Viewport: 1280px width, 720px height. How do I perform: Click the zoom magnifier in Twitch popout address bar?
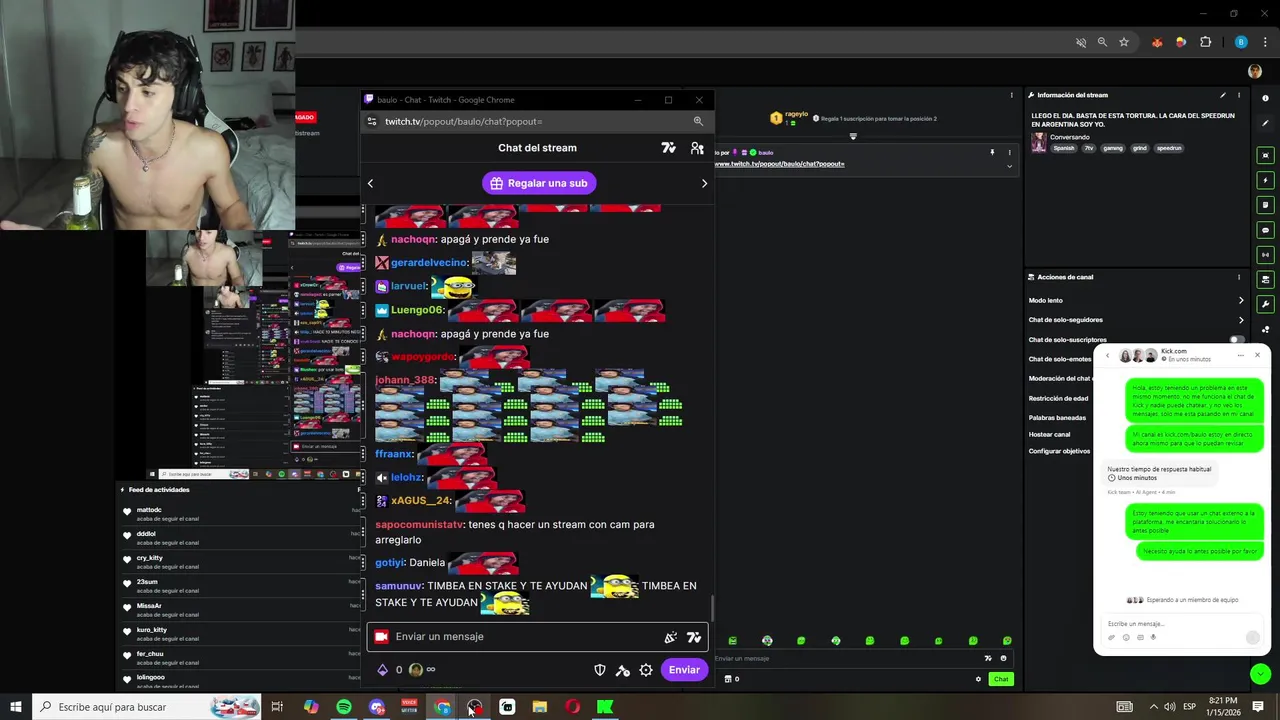click(698, 121)
